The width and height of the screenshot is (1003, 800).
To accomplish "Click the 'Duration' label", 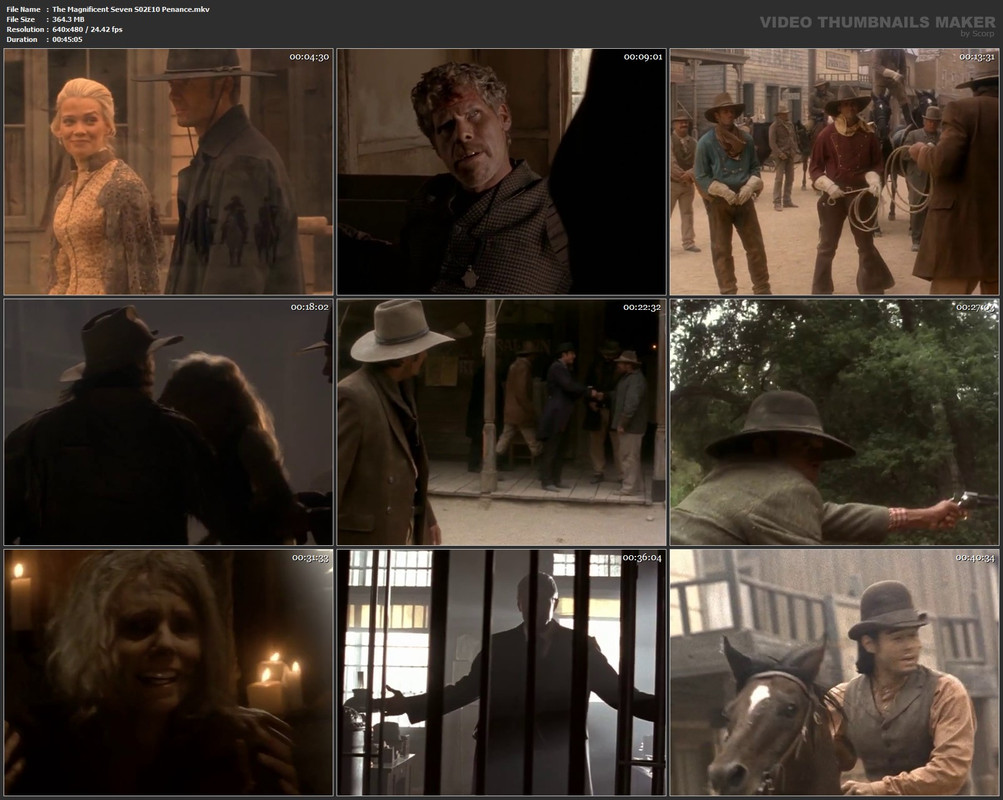I will click(x=22, y=40).
